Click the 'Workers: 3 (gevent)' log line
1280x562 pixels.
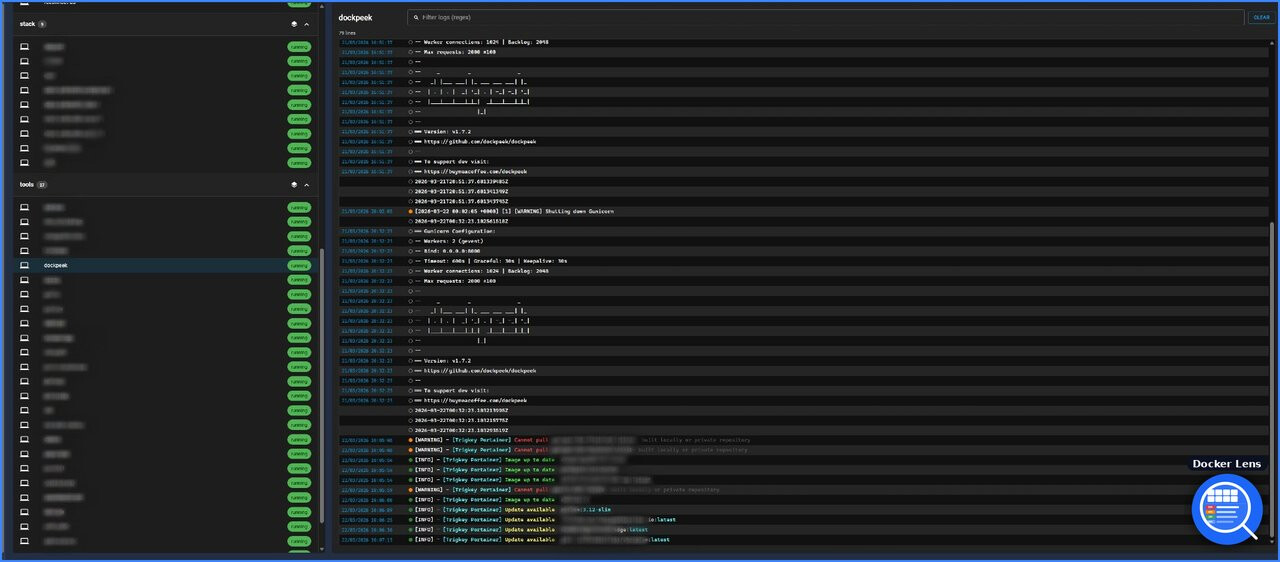click(805, 241)
